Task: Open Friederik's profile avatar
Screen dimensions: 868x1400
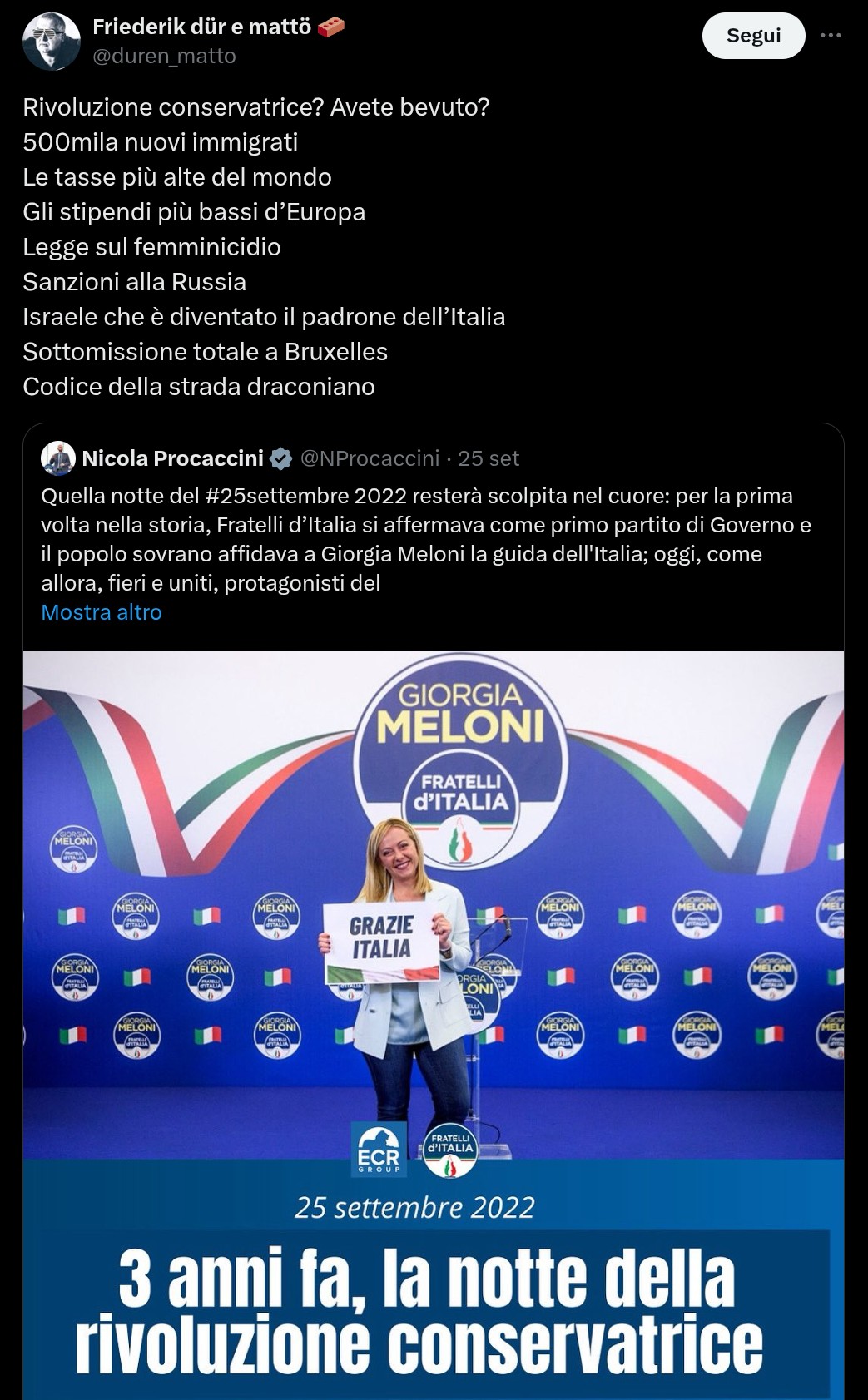Action: (x=52, y=42)
